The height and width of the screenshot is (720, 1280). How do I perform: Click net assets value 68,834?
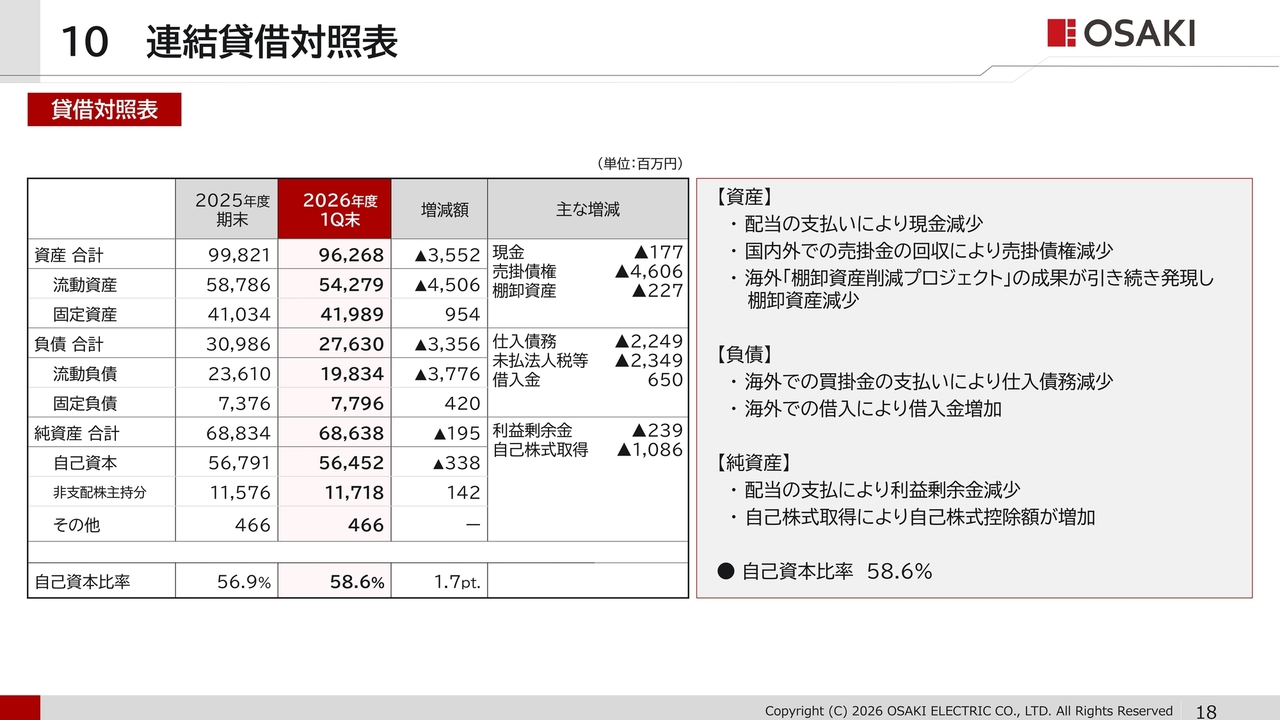click(239, 434)
